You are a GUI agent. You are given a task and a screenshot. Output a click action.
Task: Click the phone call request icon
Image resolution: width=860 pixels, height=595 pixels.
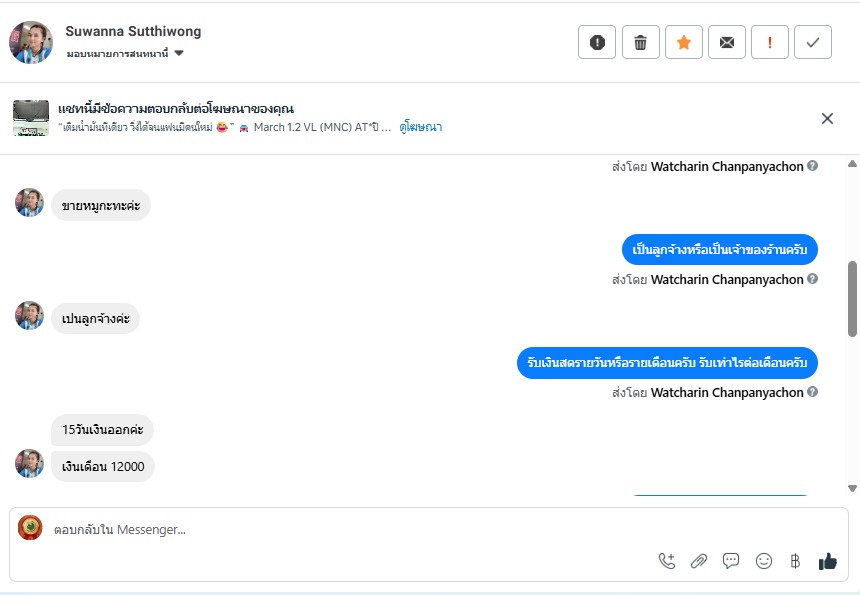click(x=667, y=561)
